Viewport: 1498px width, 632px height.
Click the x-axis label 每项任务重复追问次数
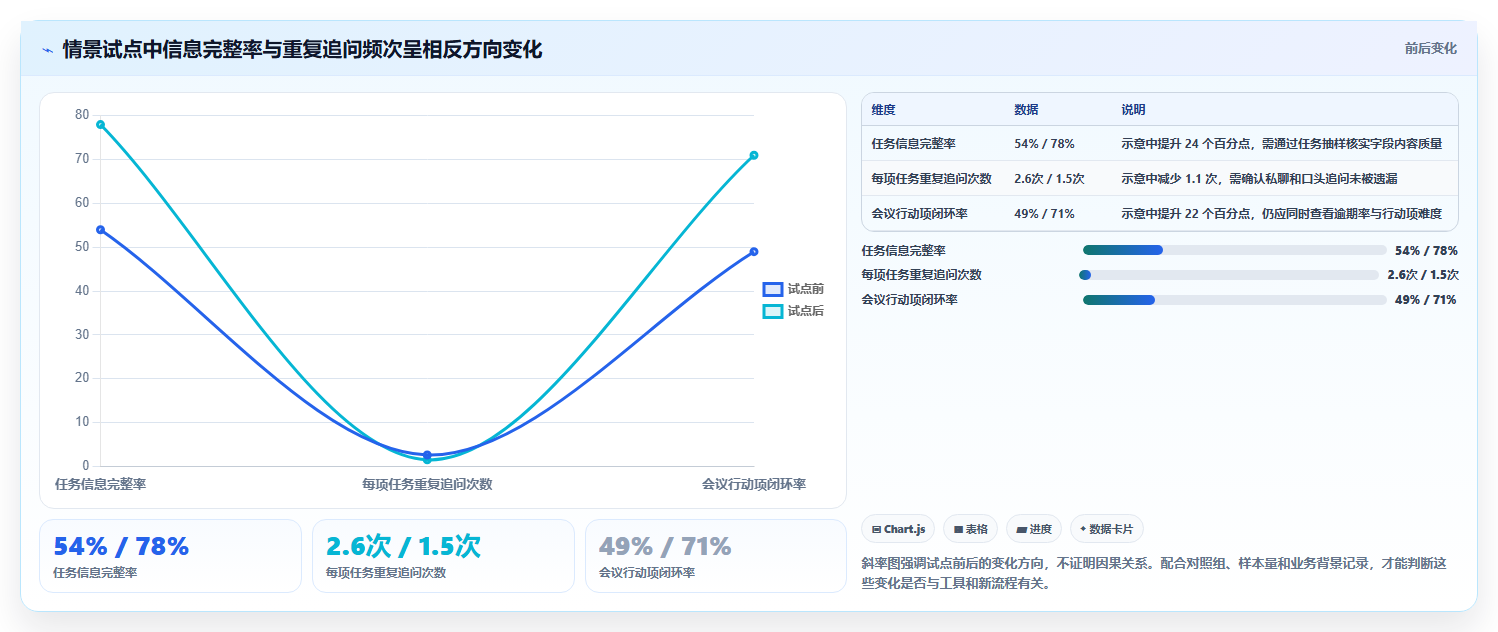(427, 484)
